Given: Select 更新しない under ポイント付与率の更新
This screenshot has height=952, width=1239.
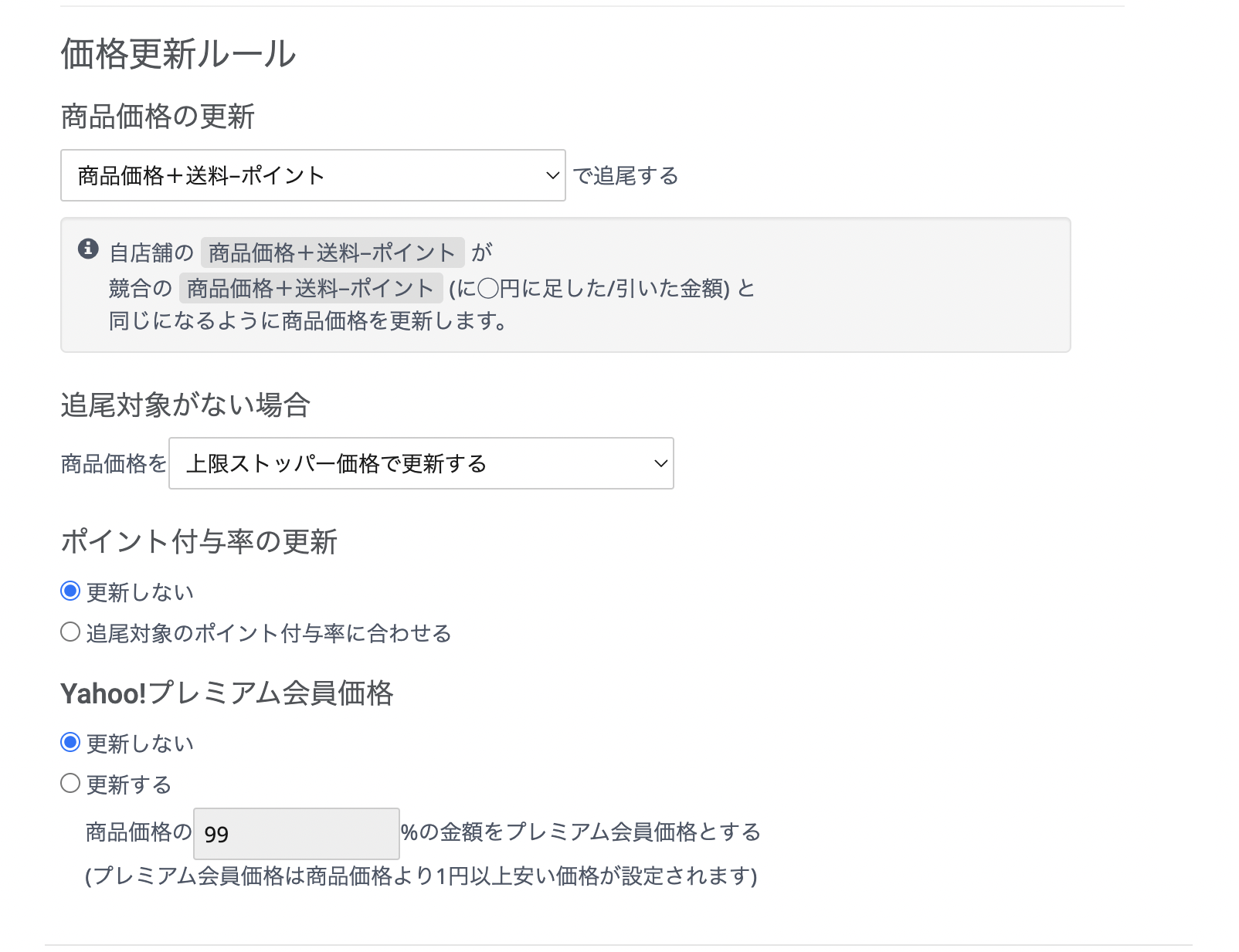Looking at the screenshot, I should coord(70,591).
